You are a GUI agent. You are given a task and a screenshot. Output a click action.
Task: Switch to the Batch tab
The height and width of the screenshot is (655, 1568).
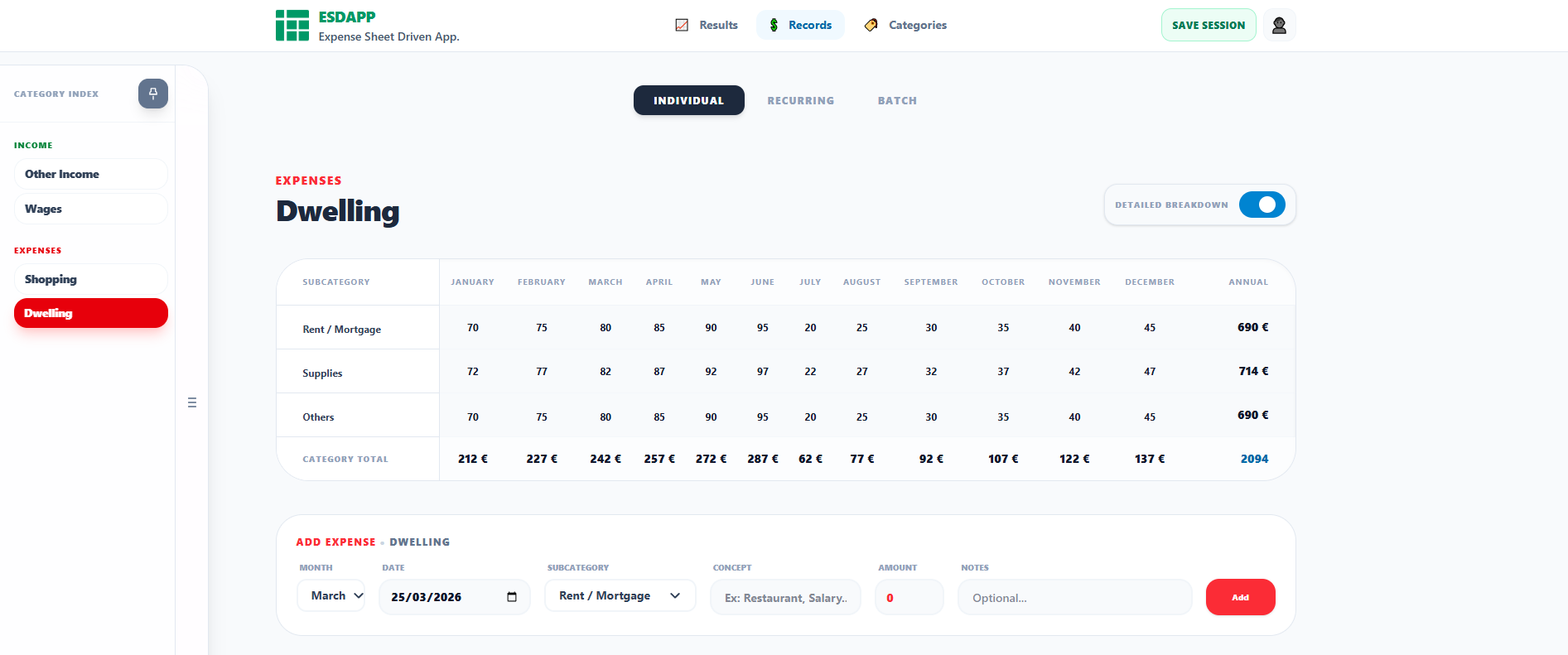(897, 100)
